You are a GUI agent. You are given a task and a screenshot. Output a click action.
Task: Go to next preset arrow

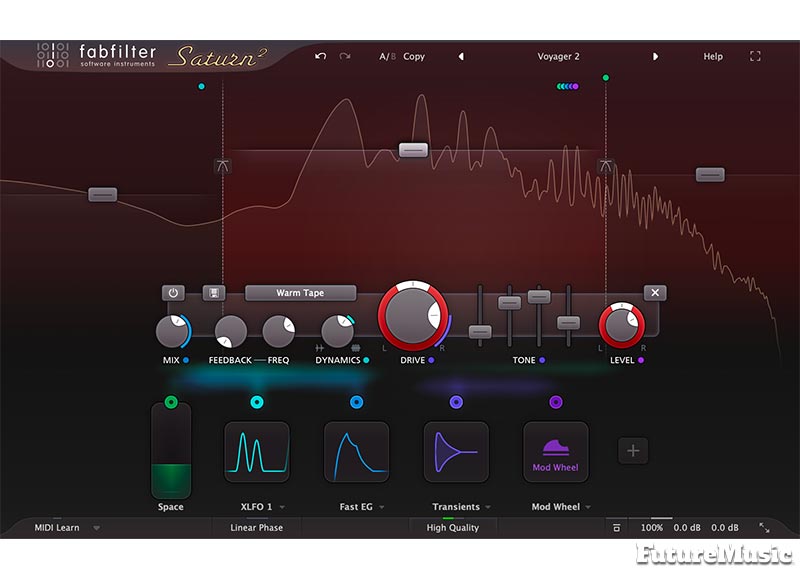[x=655, y=57]
